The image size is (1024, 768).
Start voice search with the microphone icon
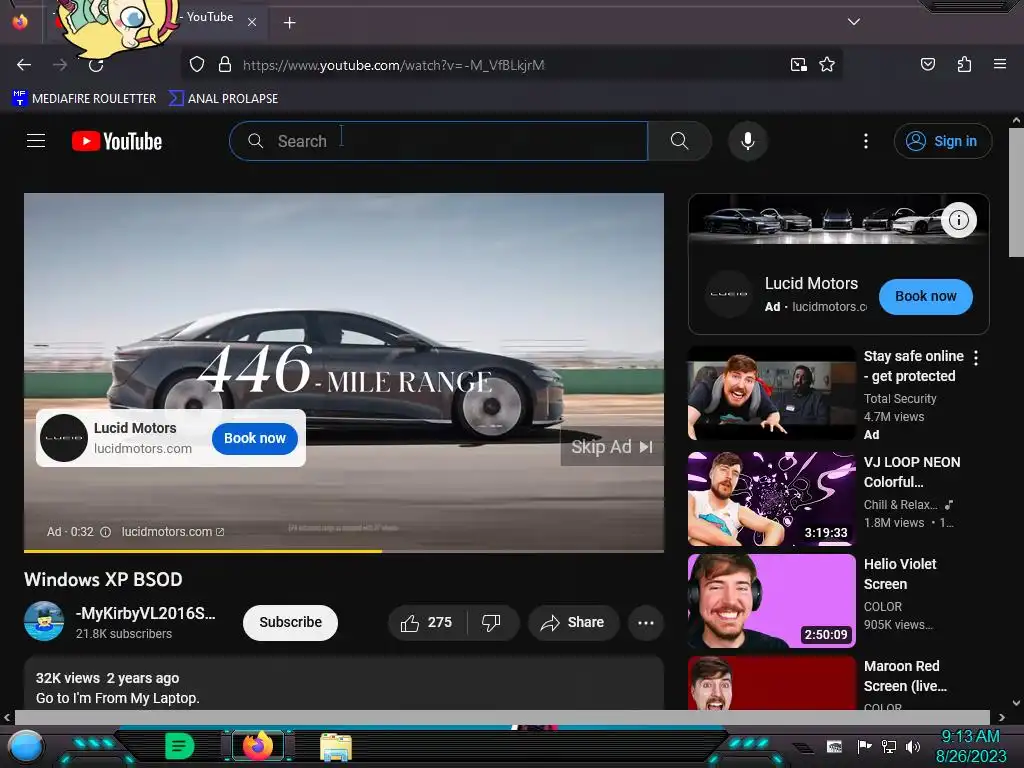pyautogui.click(x=748, y=141)
